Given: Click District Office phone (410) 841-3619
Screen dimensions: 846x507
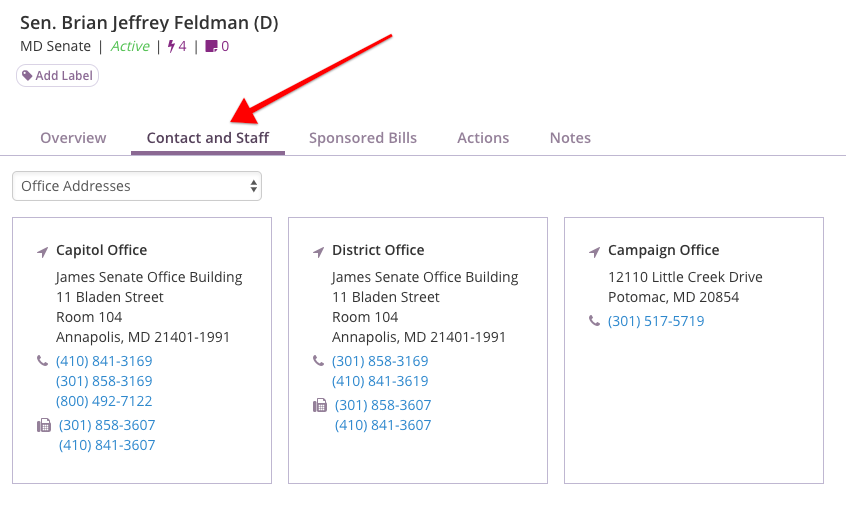Looking at the screenshot, I should (380, 381).
